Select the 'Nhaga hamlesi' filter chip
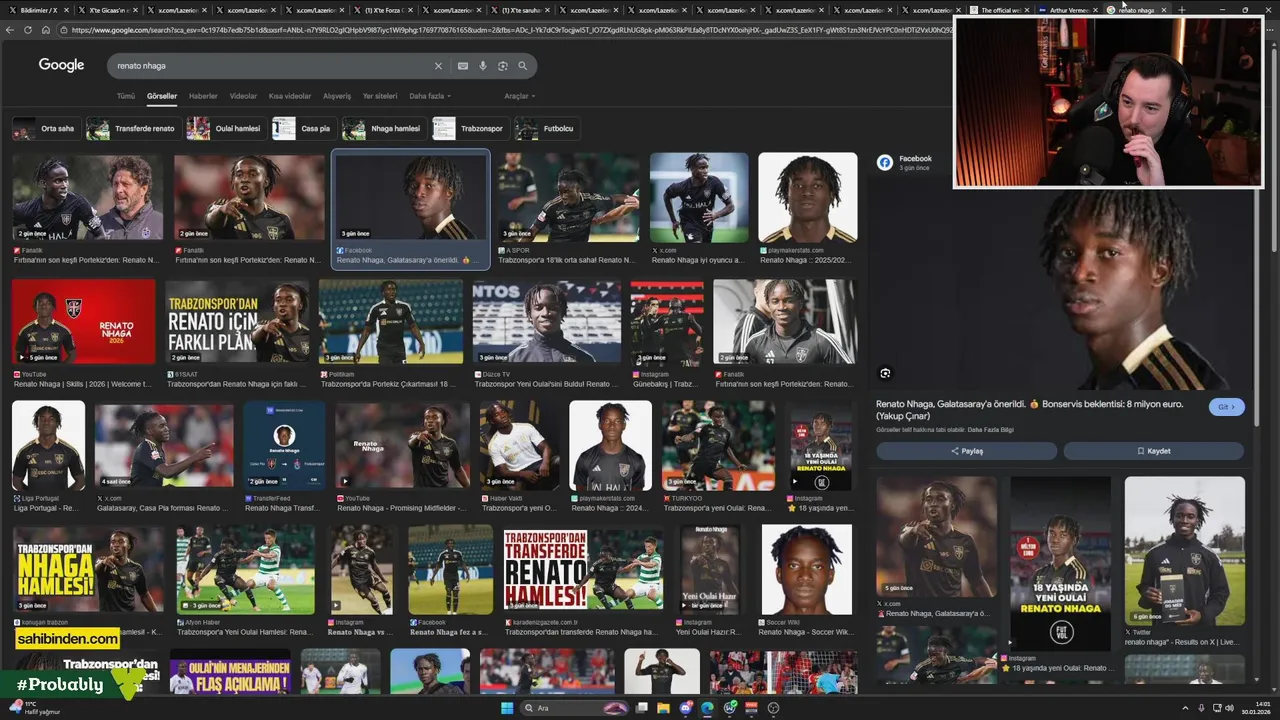The width and height of the screenshot is (1280, 720). point(384,128)
